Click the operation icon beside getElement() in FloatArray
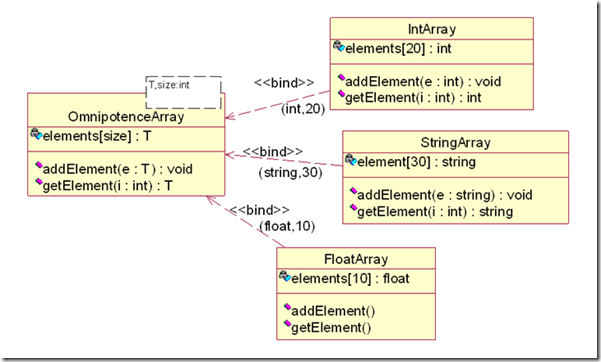 (x=287, y=324)
